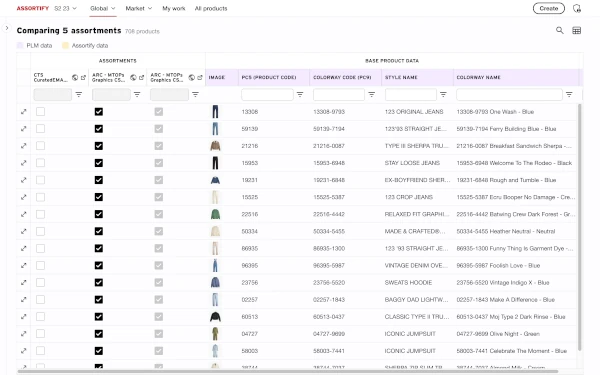Toggle greyed second ARC box for 19231
The height and width of the screenshot is (375, 600).
click(x=158, y=180)
